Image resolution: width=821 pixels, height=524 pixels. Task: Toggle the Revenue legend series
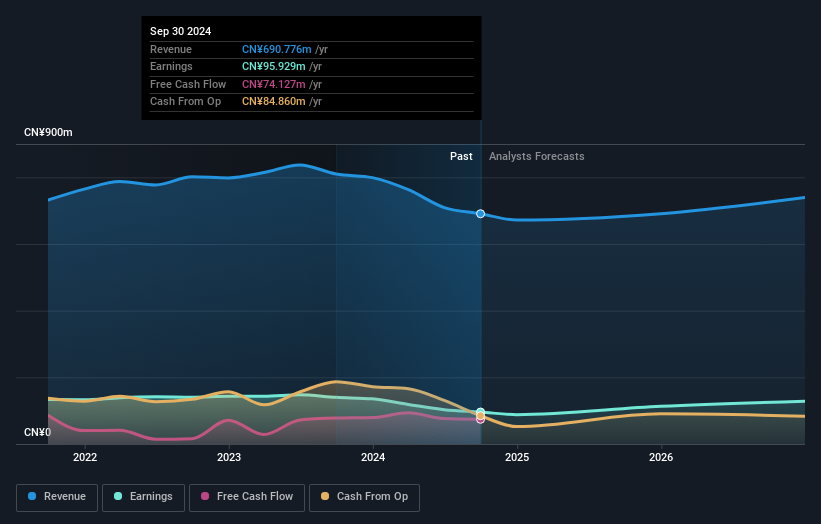pyautogui.click(x=57, y=497)
